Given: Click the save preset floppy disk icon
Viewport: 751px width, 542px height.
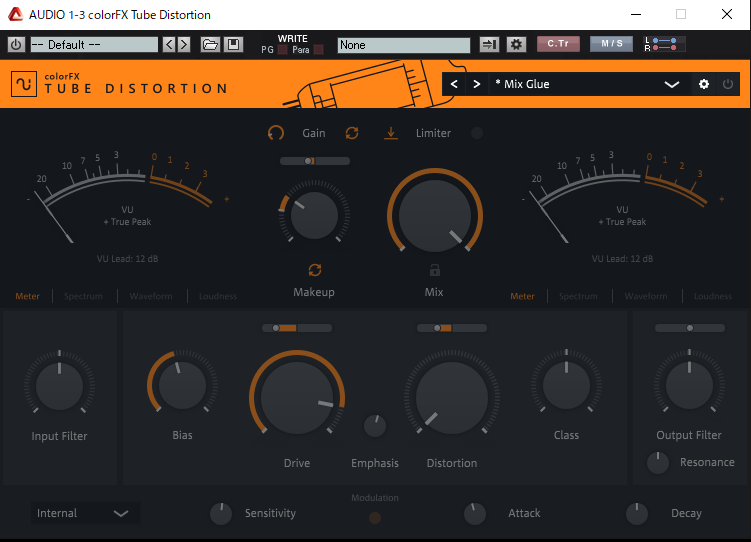Looking at the screenshot, I should pos(233,45).
